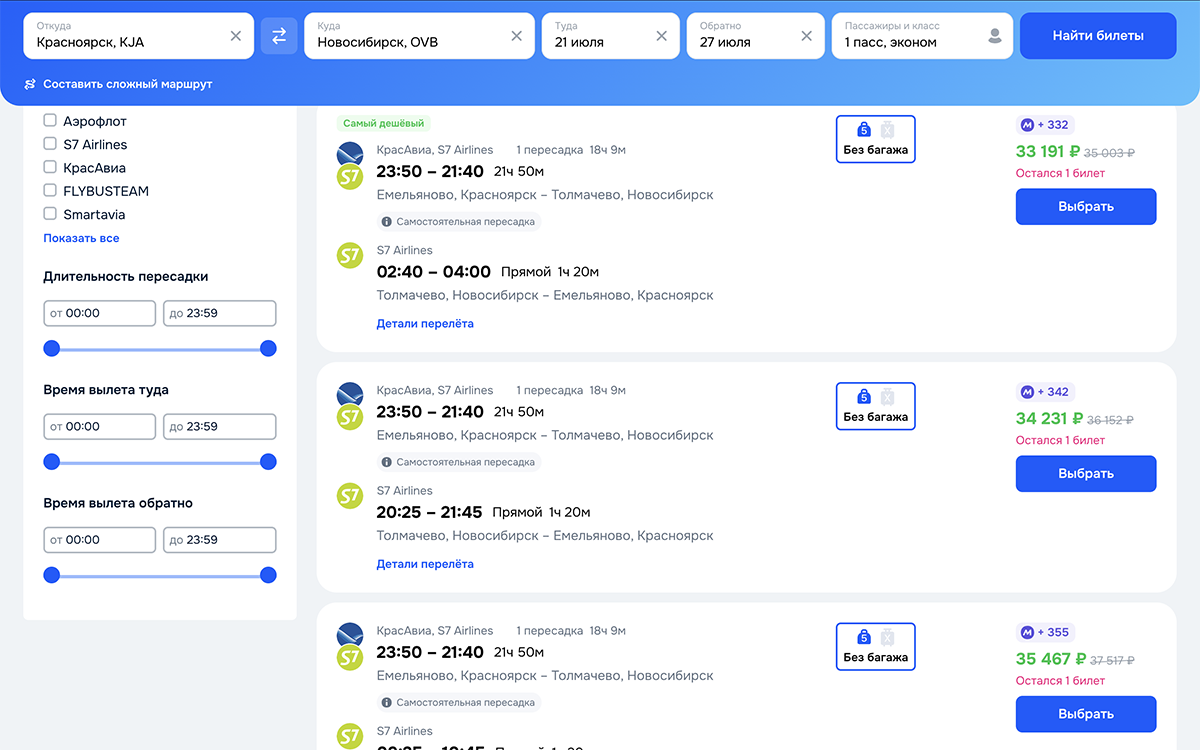
Task: Click crossed baggage icon in 34 231 ₽ offer
Action: 886,397
